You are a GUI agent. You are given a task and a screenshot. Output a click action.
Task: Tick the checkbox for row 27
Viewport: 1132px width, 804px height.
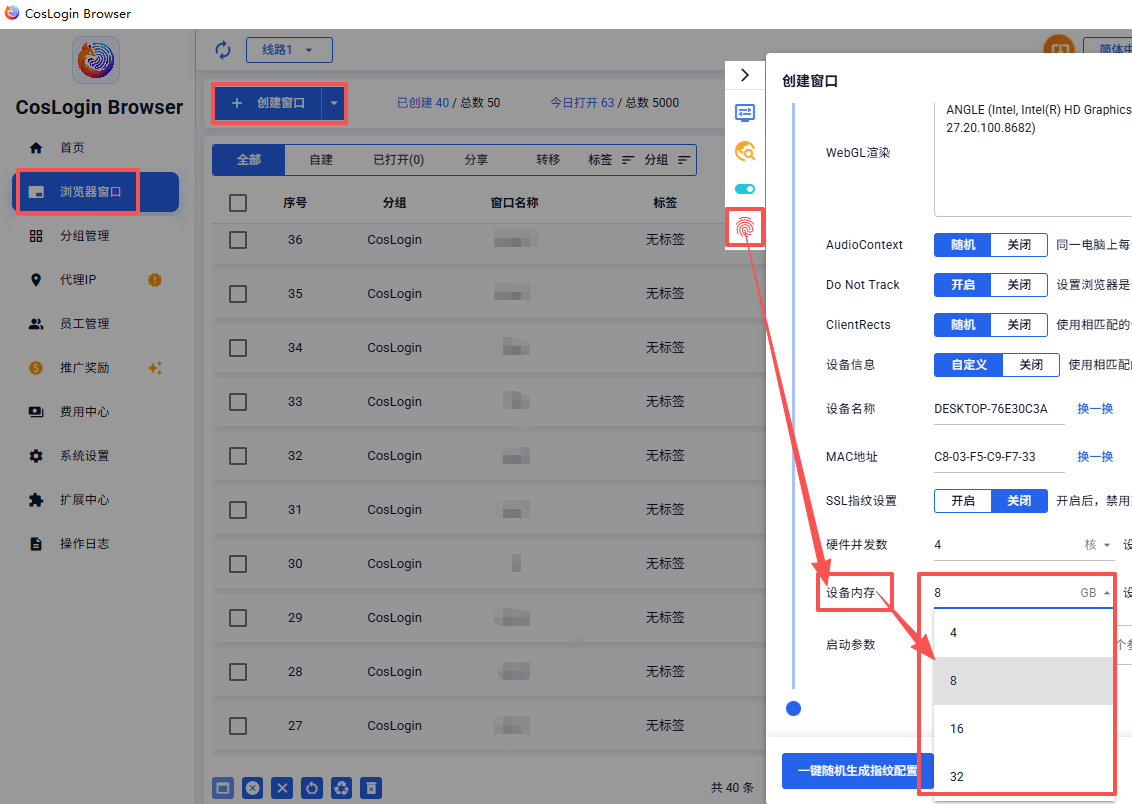point(238,726)
